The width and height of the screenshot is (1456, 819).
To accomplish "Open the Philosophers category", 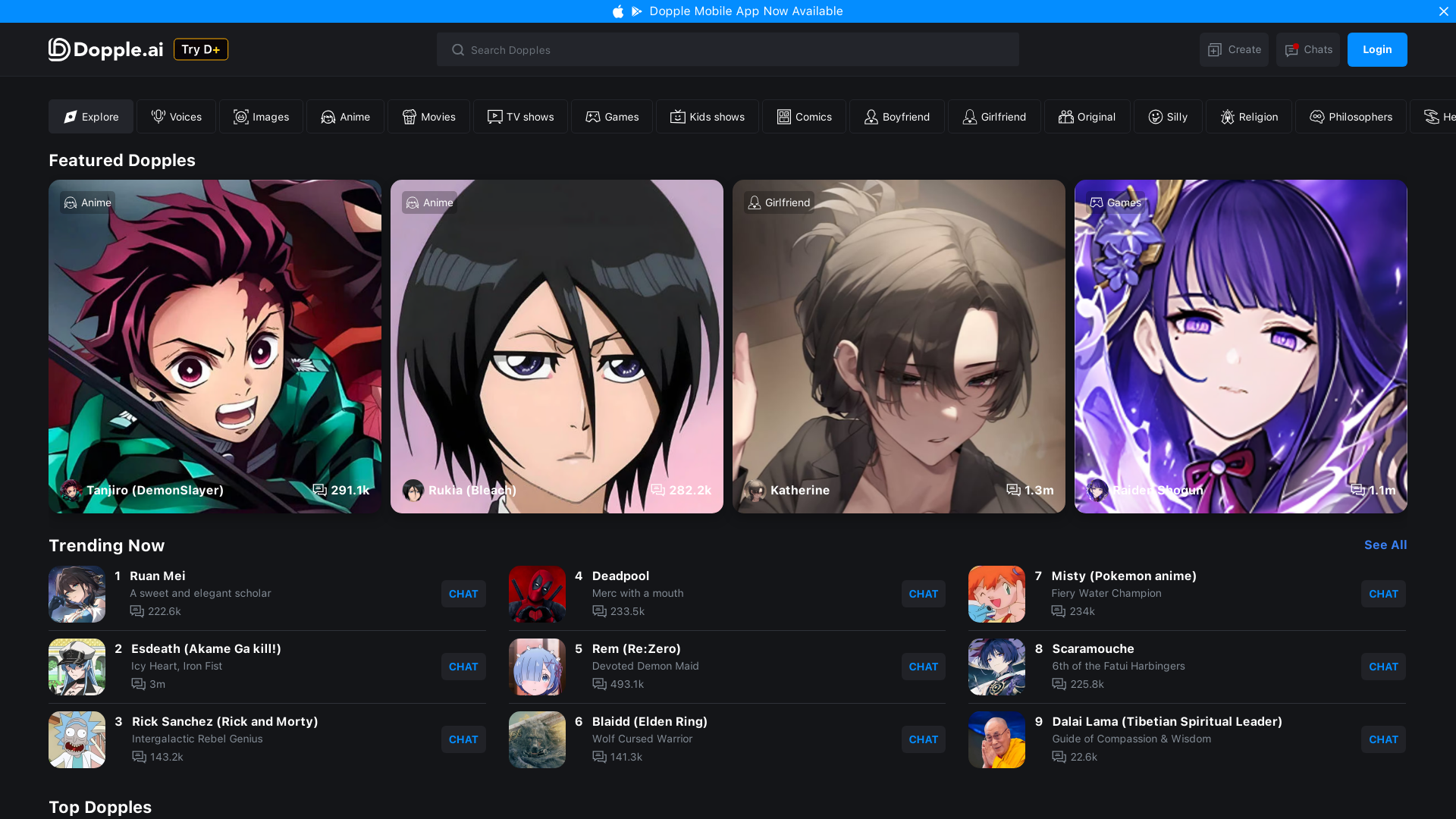I will [1351, 116].
